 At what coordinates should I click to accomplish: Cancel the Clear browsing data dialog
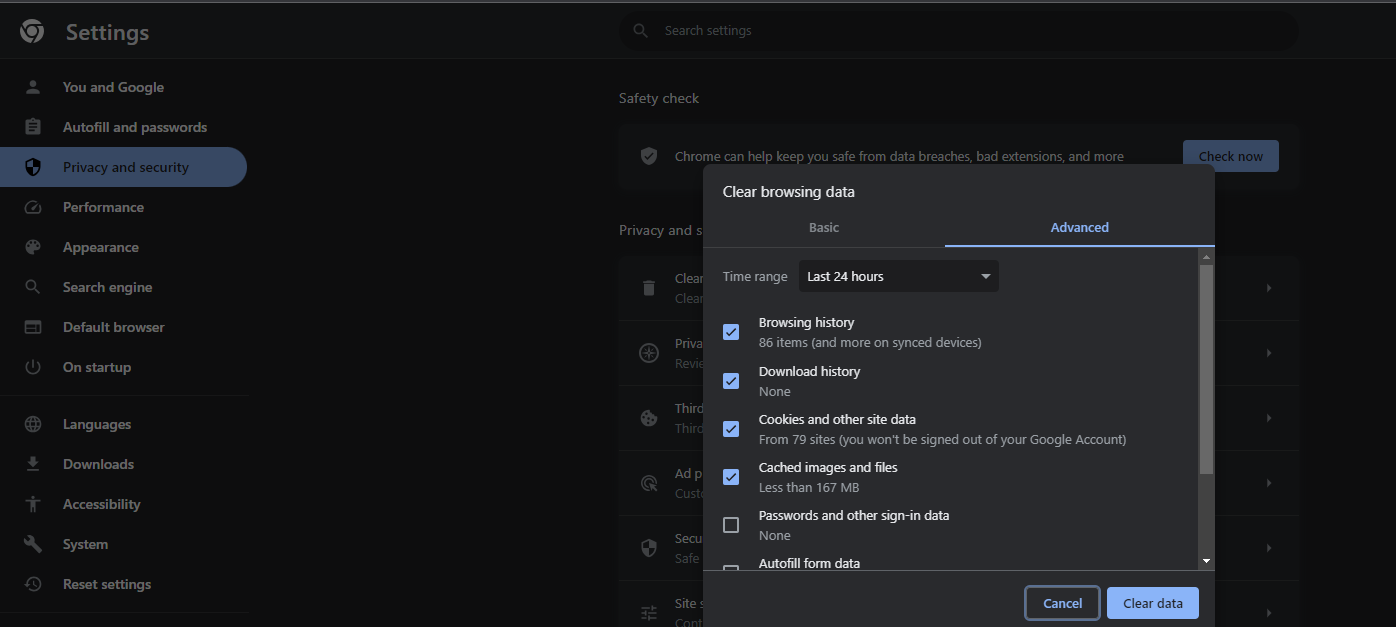pos(1062,603)
